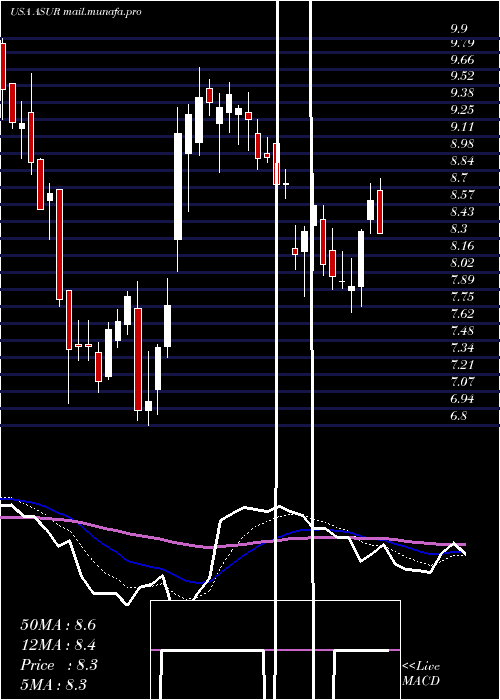Click the 7.62 price axis label
500x700 pixels.
pyautogui.click(x=462, y=314)
